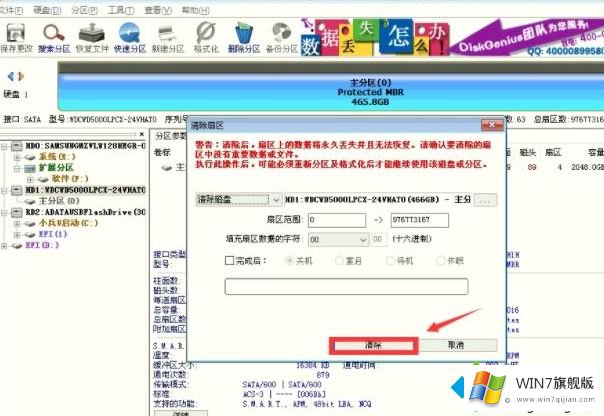Screen dimensions: 604x416
Task: Open the 硬盘(D) menu
Action: click(x=47, y=10)
